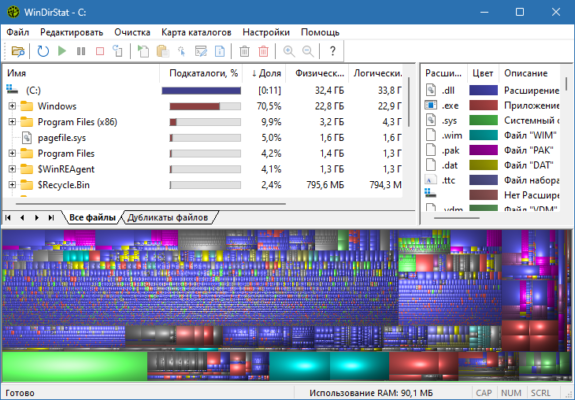Open the Карта каталогов menu
Viewport: 575px width, 400px height.
click(196, 32)
